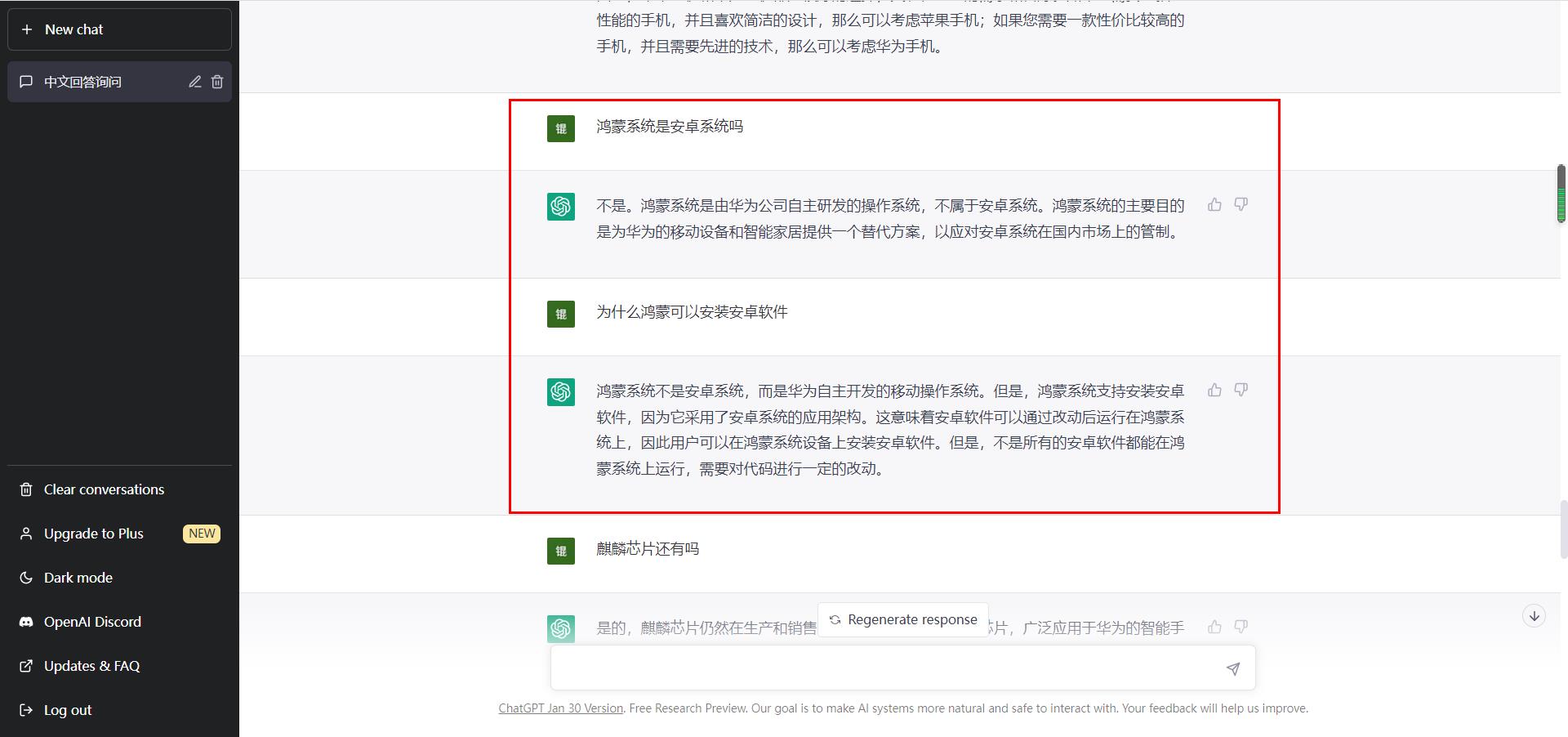Start a New chat
Screen dimensions: 1568x737
click(x=73, y=29)
